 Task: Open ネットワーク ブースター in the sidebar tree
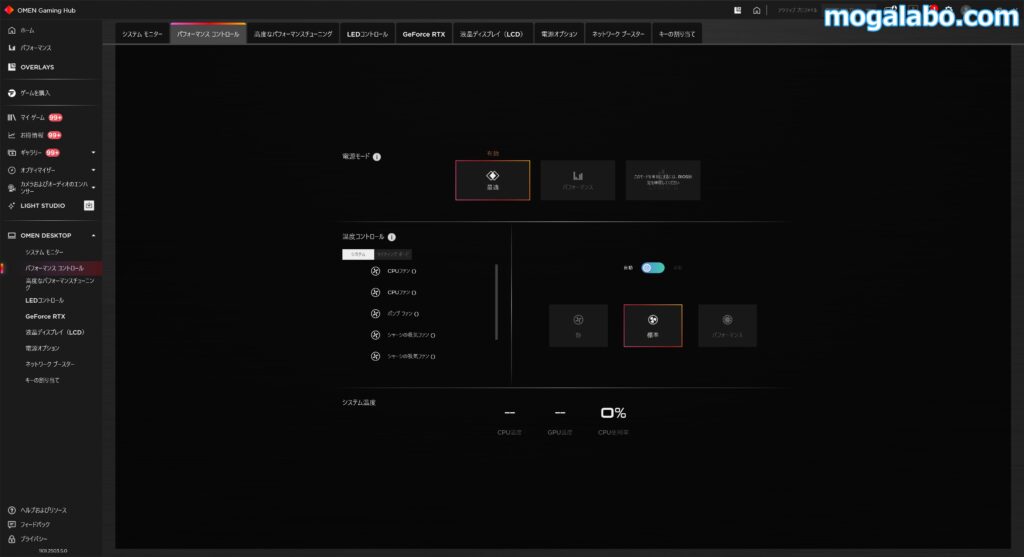pyautogui.click(x=52, y=364)
